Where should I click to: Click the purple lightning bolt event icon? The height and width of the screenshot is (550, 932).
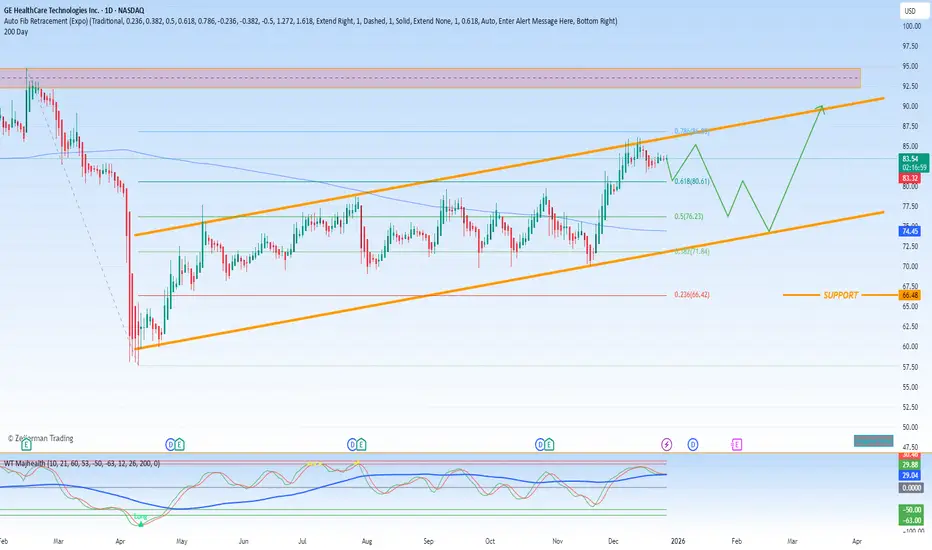[x=667, y=444]
